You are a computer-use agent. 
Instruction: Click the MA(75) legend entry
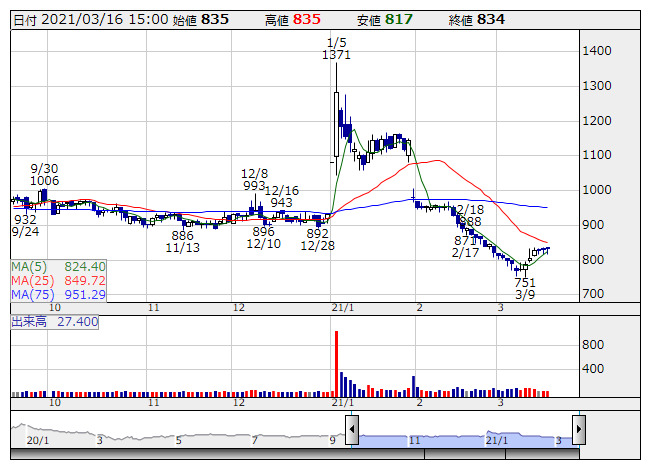[x=58, y=294]
